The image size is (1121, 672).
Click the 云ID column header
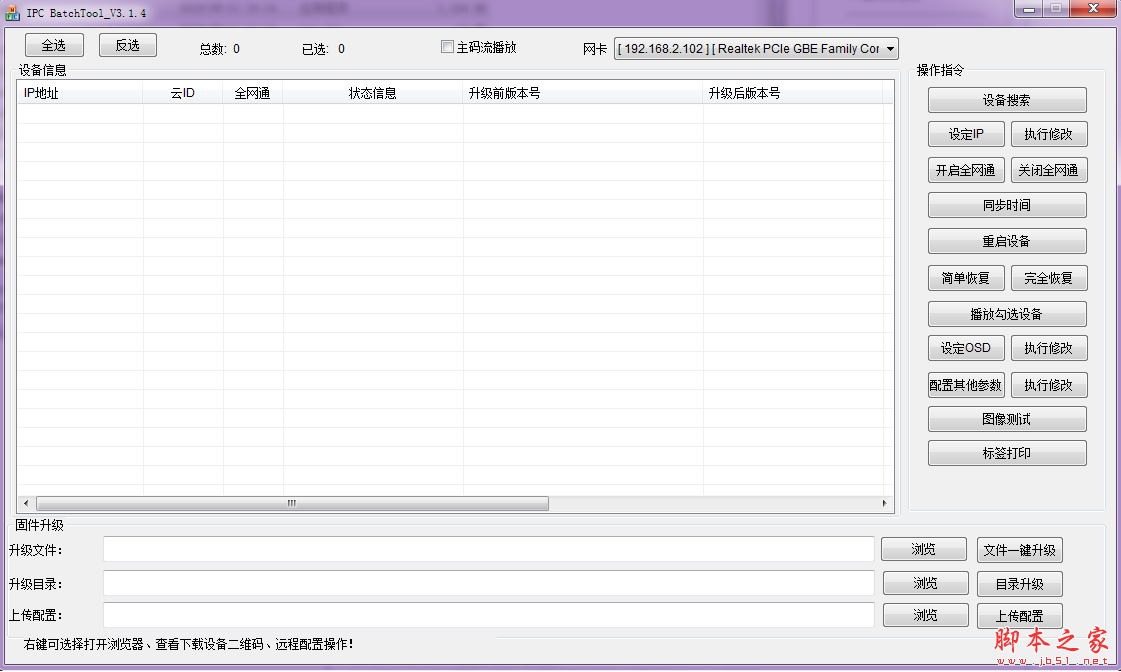183,93
